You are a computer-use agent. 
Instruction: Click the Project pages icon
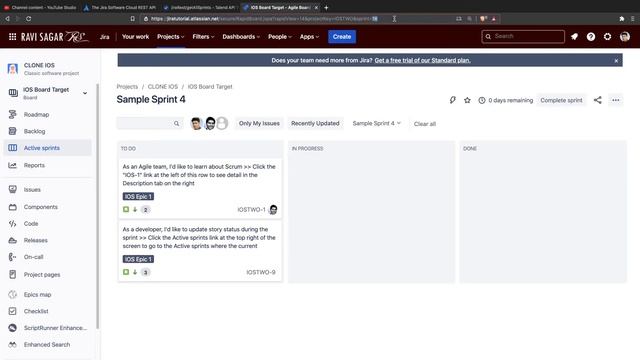13,275
